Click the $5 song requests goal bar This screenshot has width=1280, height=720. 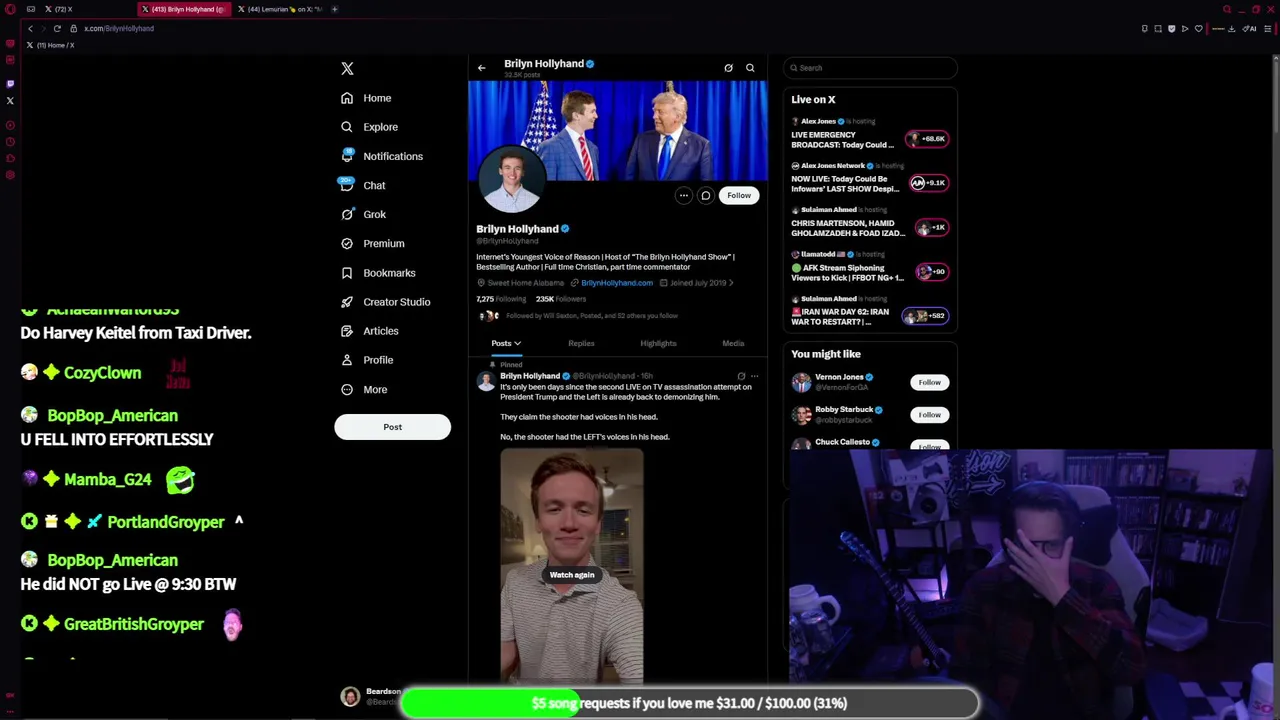689,703
